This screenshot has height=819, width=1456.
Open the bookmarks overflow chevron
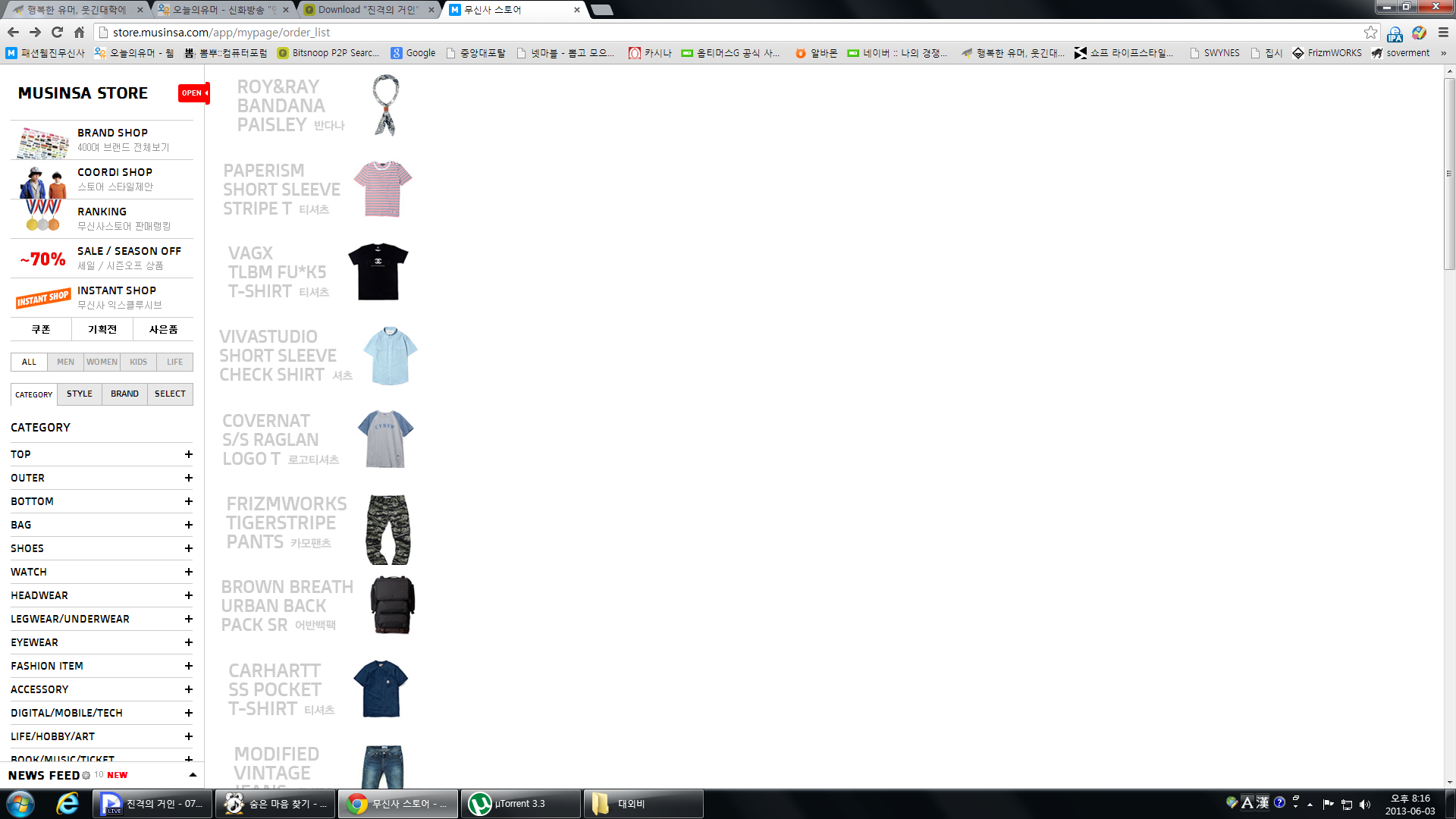click(x=1443, y=52)
